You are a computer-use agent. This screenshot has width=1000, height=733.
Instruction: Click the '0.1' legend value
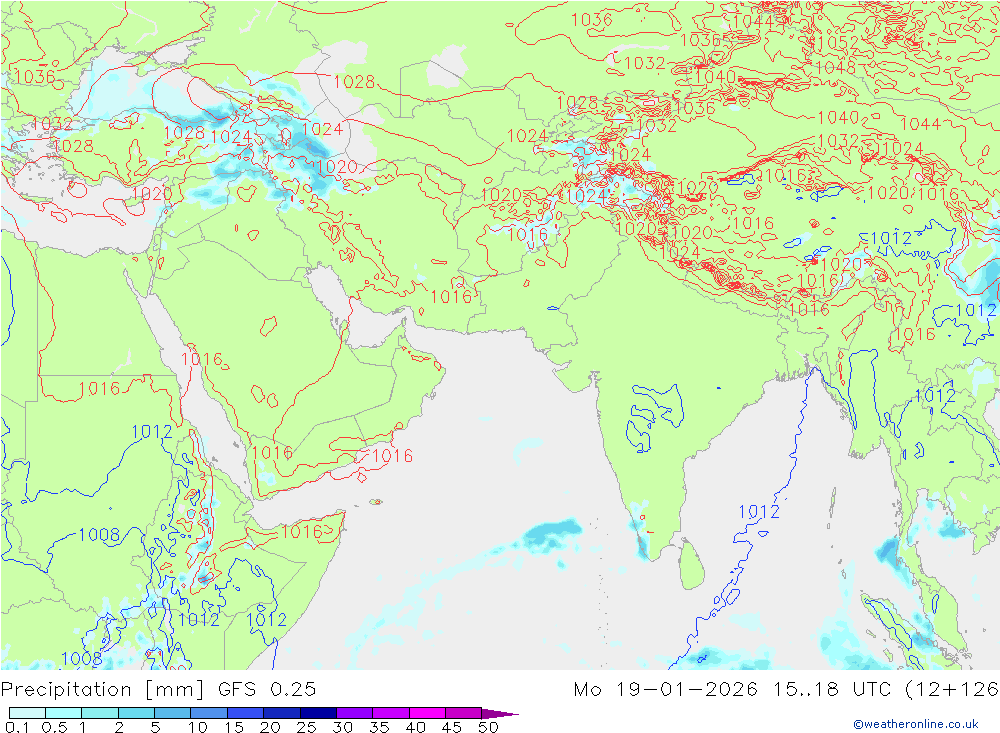pyautogui.click(x=17, y=727)
